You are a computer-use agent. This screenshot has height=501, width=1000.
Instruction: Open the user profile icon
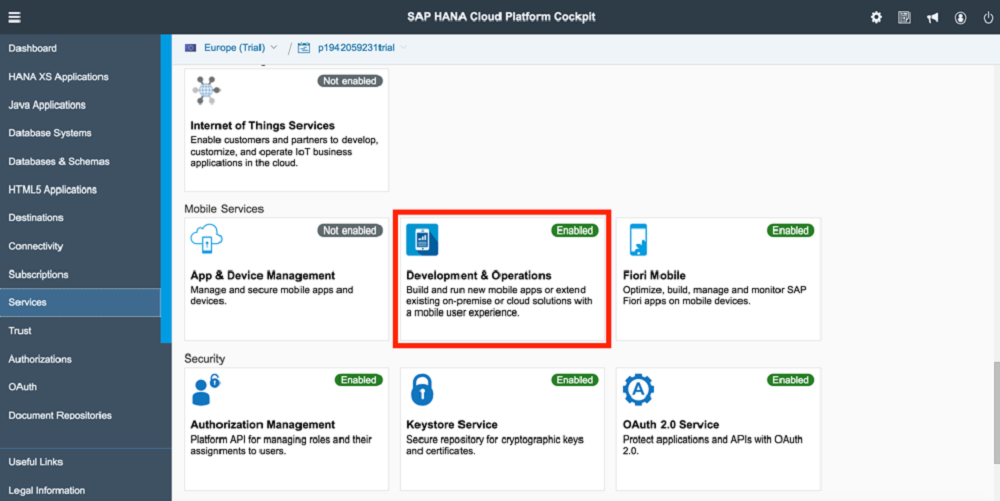[960, 17]
